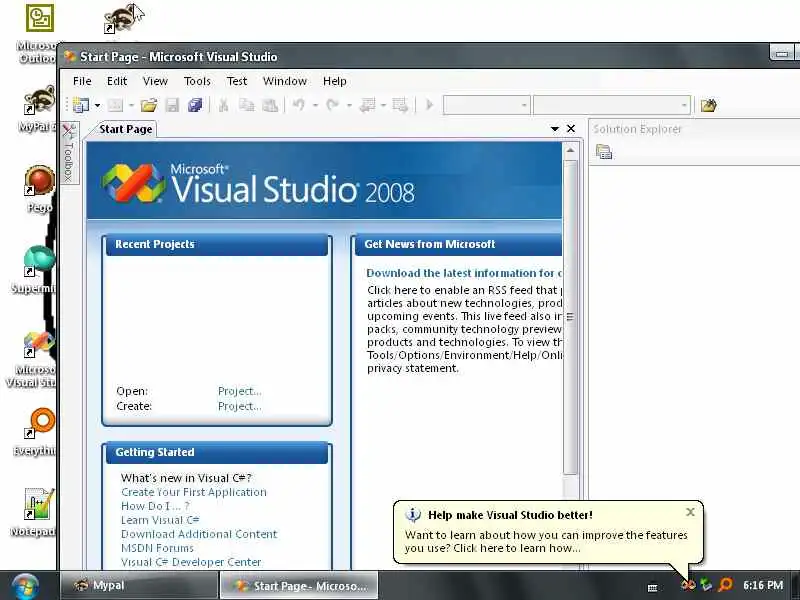Click the green arrow device tray icon

coord(706,585)
